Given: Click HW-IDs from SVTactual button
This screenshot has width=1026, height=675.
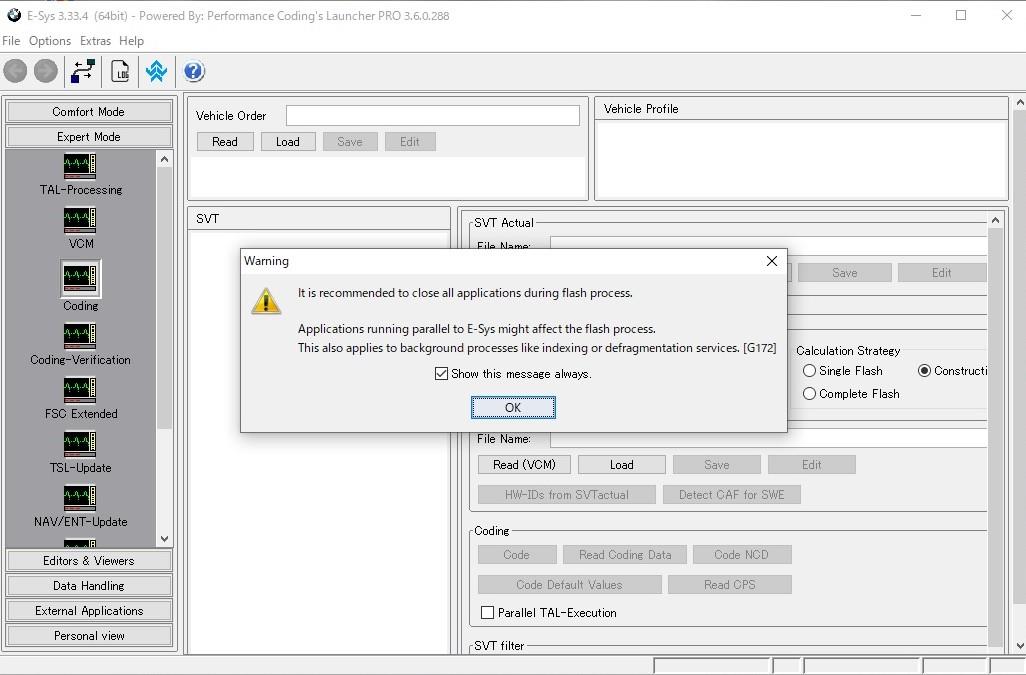Looking at the screenshot, I should tap(567, 494).
